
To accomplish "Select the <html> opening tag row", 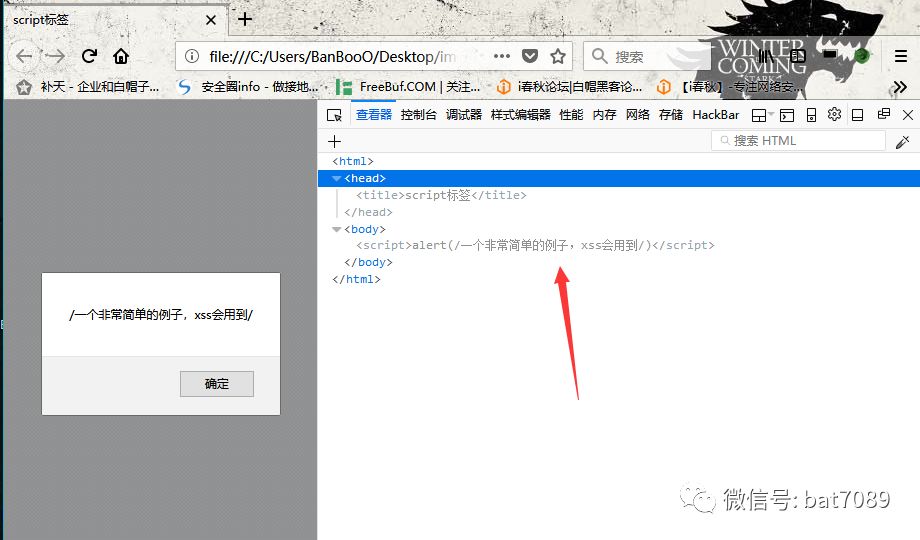I will tap(618, 161).
